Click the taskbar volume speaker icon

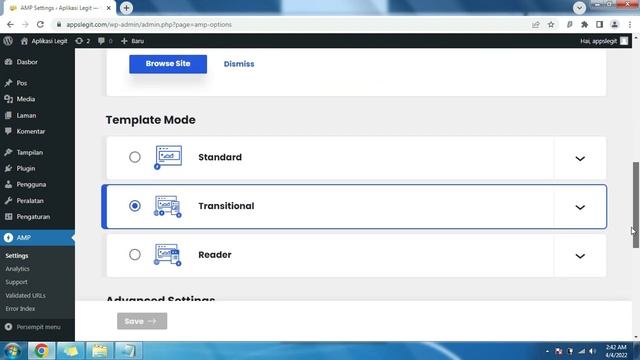pos(592,351)
